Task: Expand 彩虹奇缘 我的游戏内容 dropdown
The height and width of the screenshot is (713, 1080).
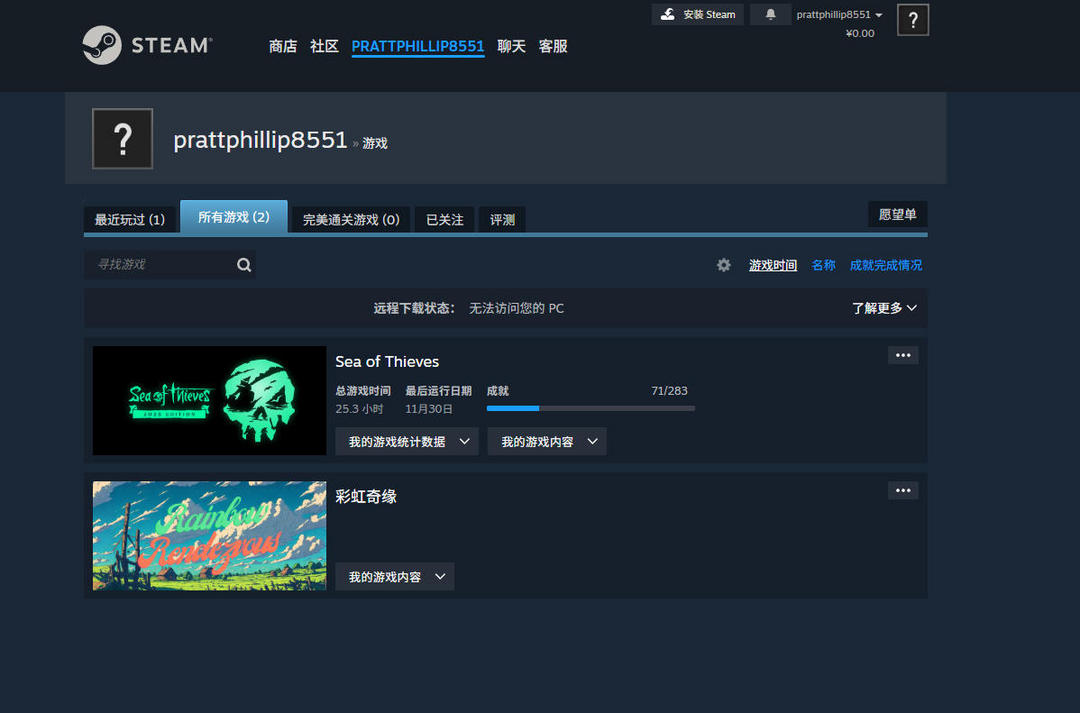Action: pyautogui.click(x=394, y=576)
